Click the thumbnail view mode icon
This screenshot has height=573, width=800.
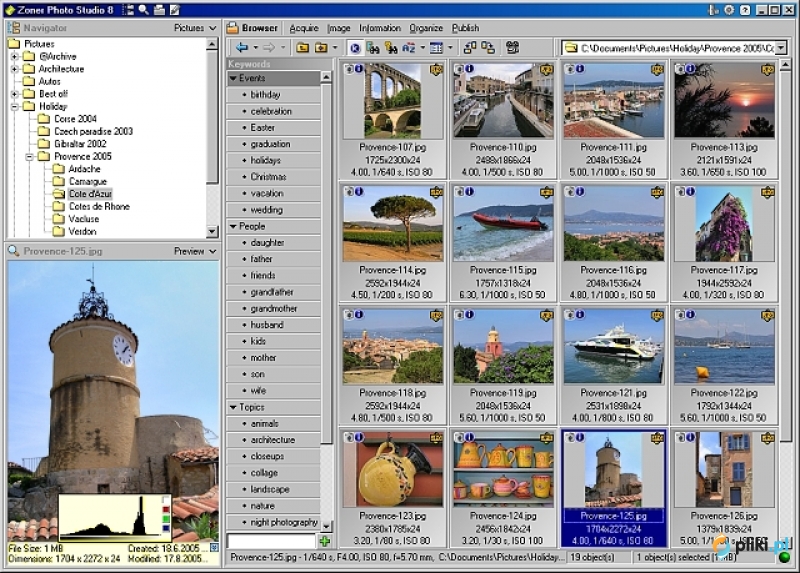pyautogui.click(x=436, y=48)
